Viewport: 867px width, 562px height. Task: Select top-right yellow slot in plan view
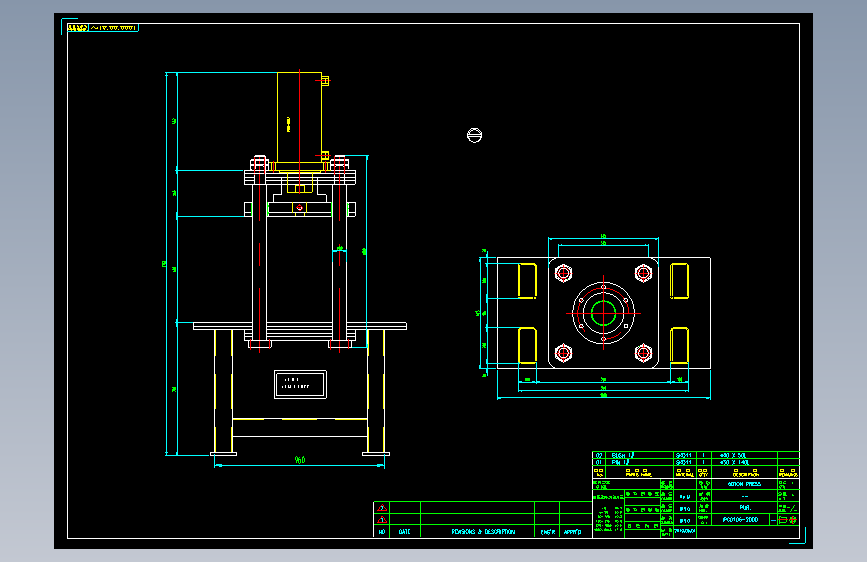point(679,281)
